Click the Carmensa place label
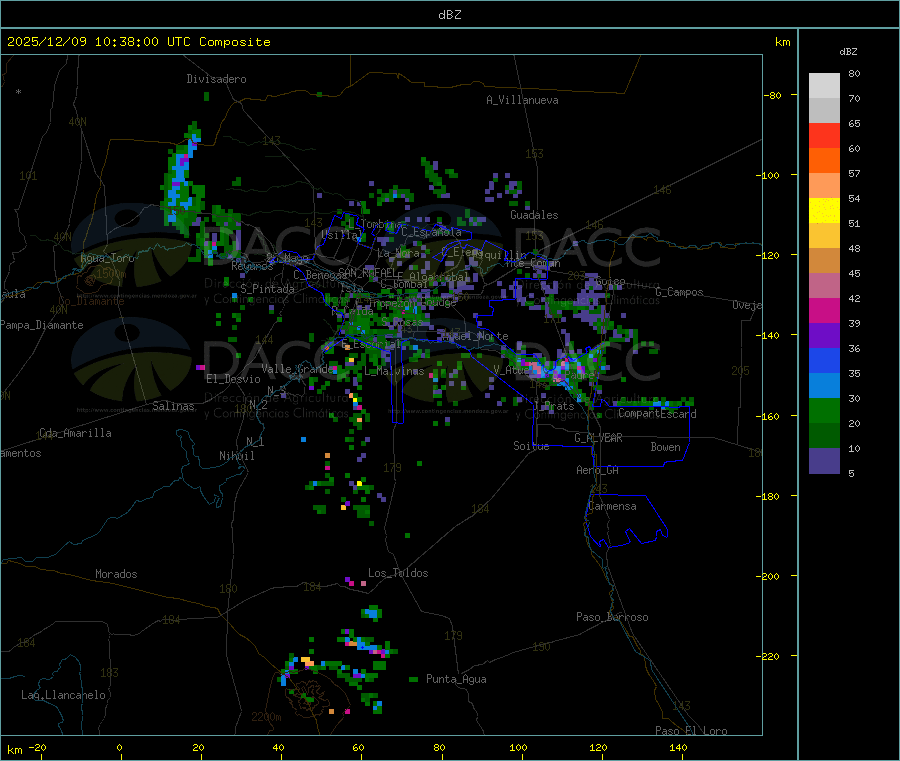This screenshot has width=900, height=761. tap(612, 506)
